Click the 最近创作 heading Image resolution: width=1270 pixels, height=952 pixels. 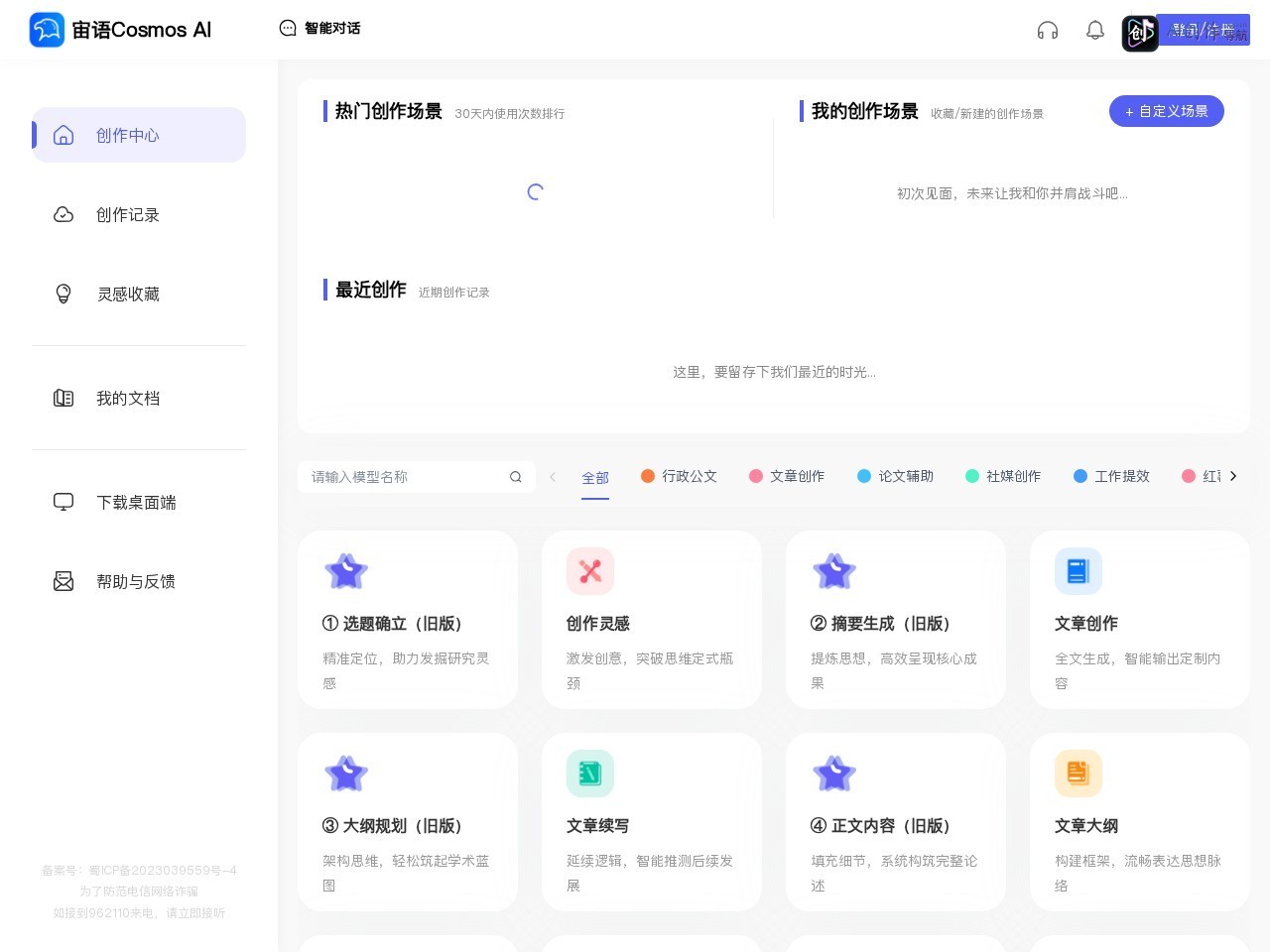(371, 290)
